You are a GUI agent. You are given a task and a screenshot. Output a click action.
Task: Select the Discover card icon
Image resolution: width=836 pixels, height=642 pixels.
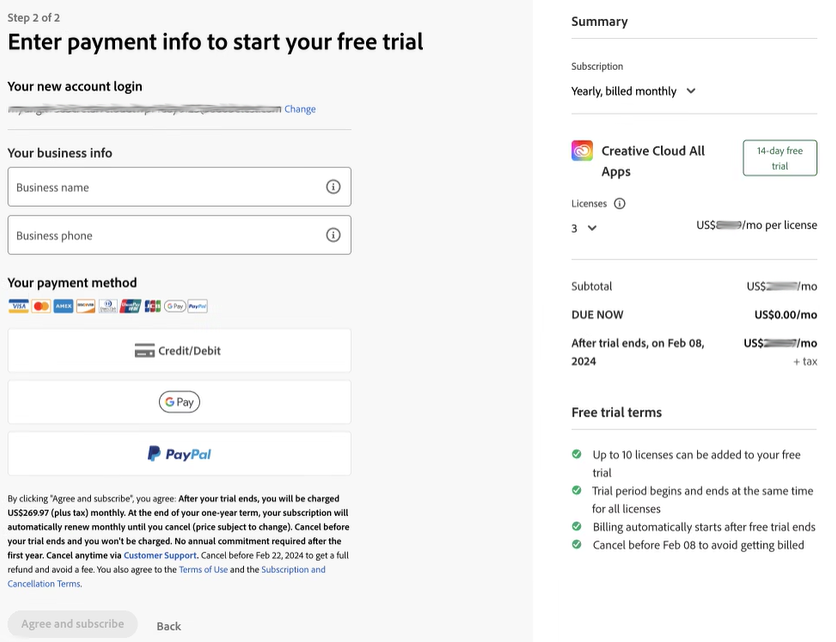point(83,306)
